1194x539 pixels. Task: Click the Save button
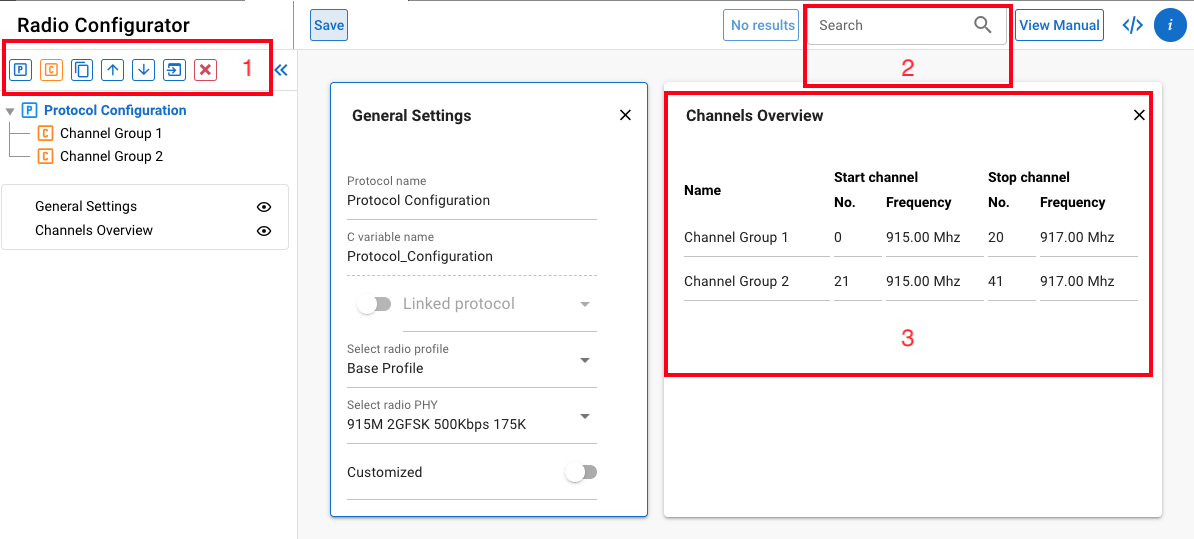tap(328, 25)
